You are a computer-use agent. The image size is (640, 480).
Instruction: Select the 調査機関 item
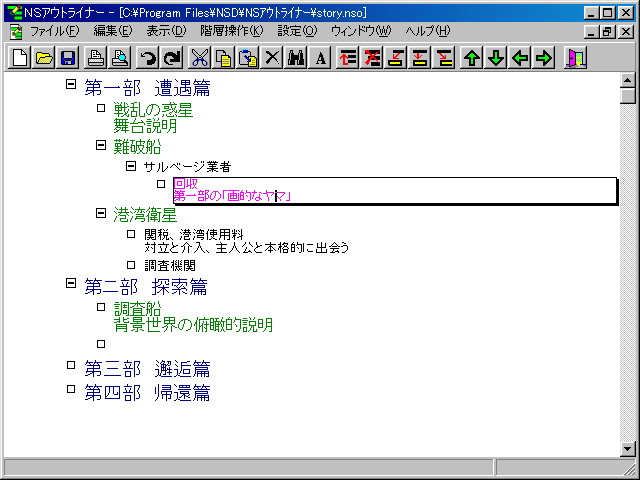(170, 266)
